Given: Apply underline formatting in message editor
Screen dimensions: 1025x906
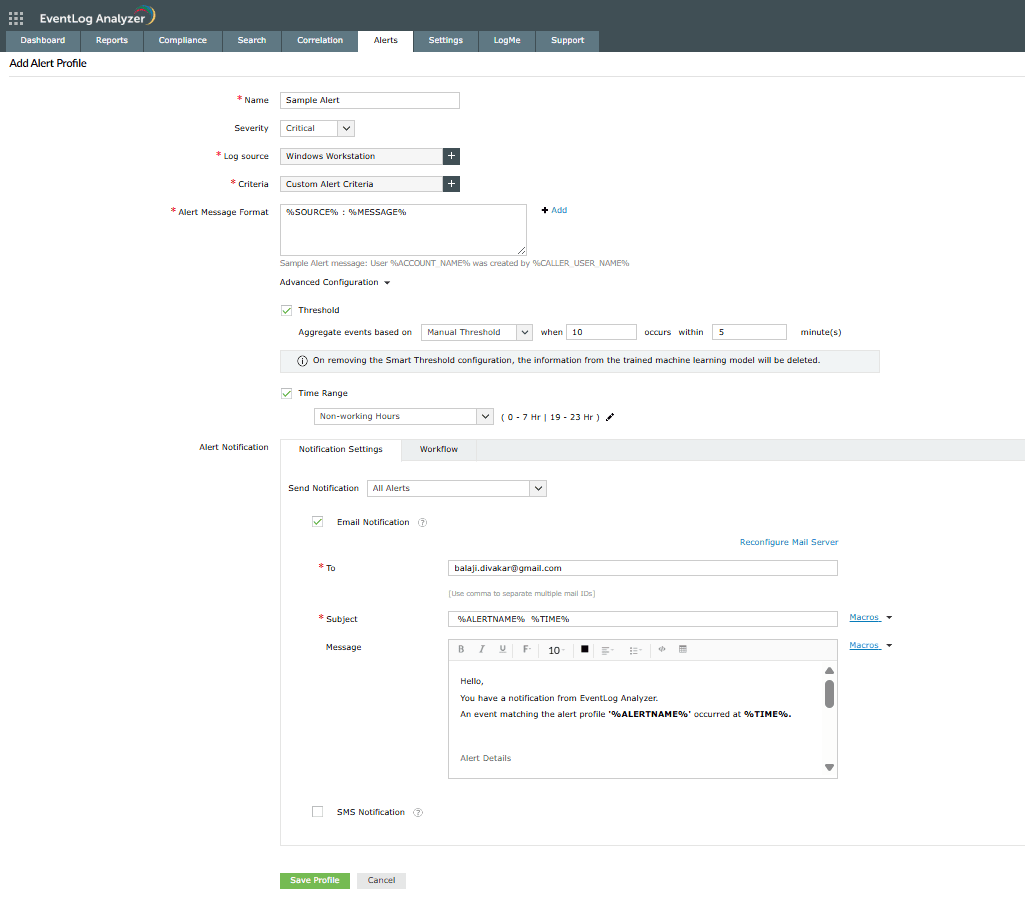Looking at the screenshot, I should pos(502,650).
